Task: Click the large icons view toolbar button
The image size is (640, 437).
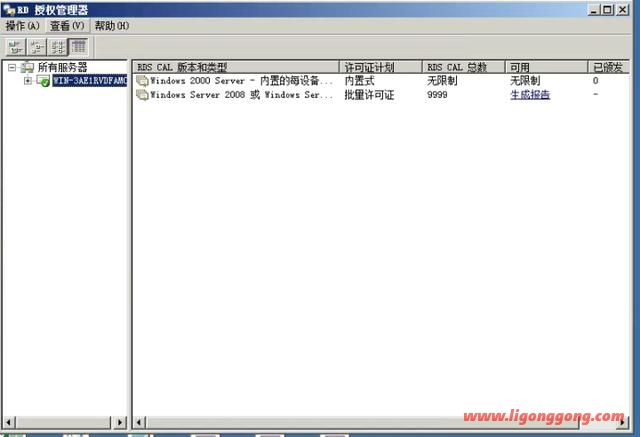Action: coord(16,47)
